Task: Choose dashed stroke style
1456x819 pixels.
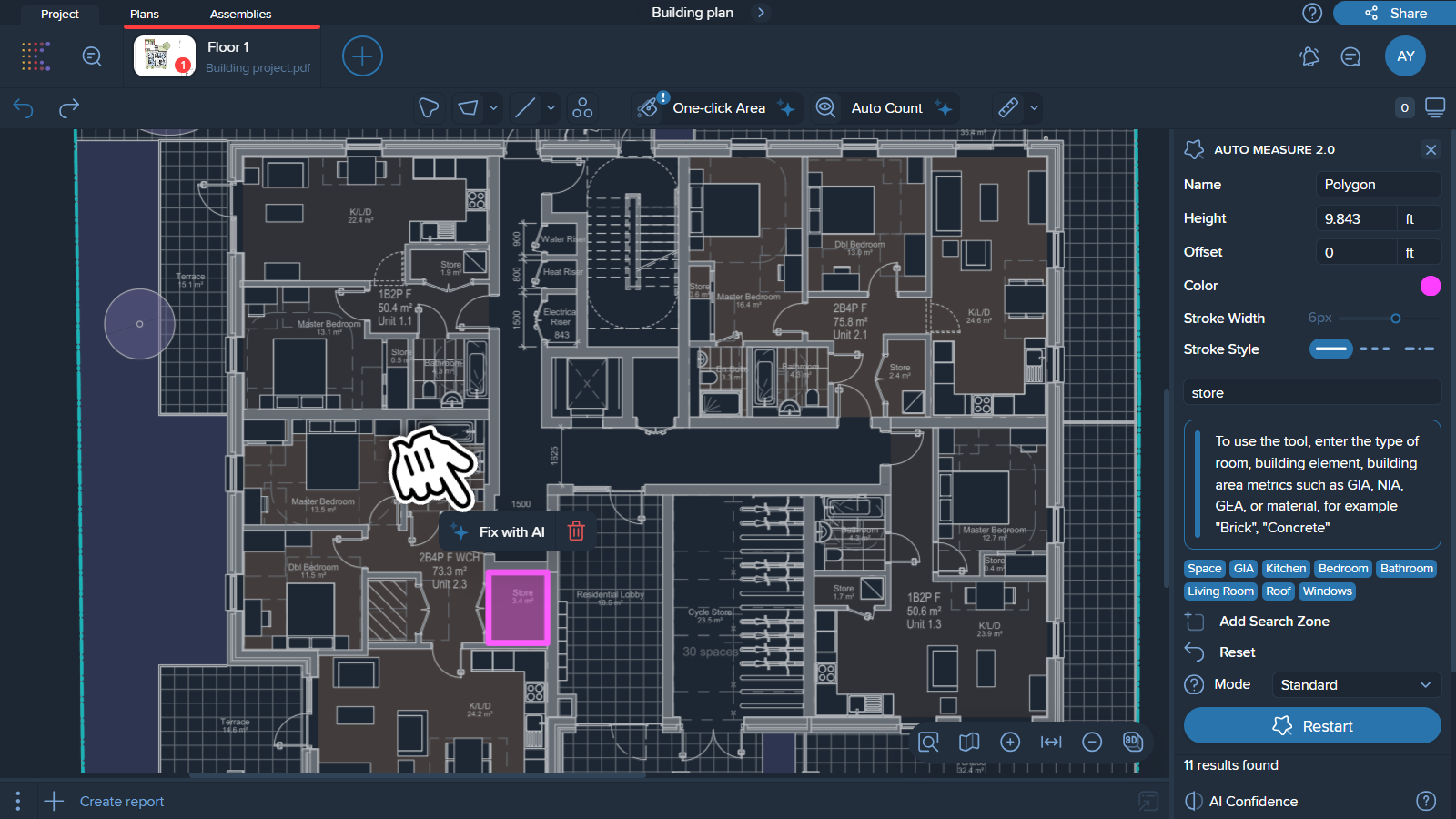Action: coord(1375,349)
